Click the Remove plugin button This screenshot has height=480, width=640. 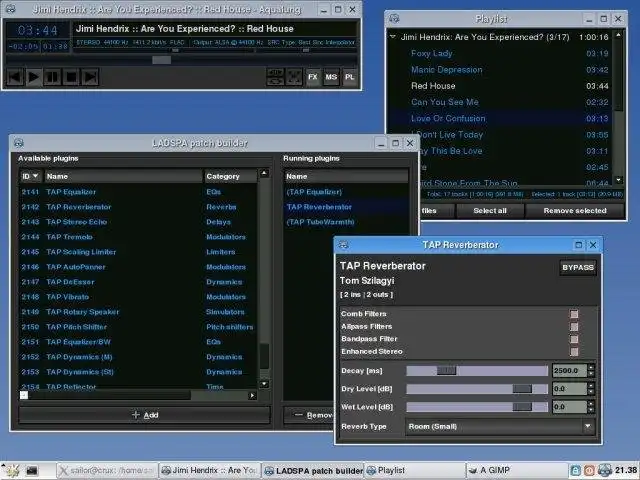point(309,415)
